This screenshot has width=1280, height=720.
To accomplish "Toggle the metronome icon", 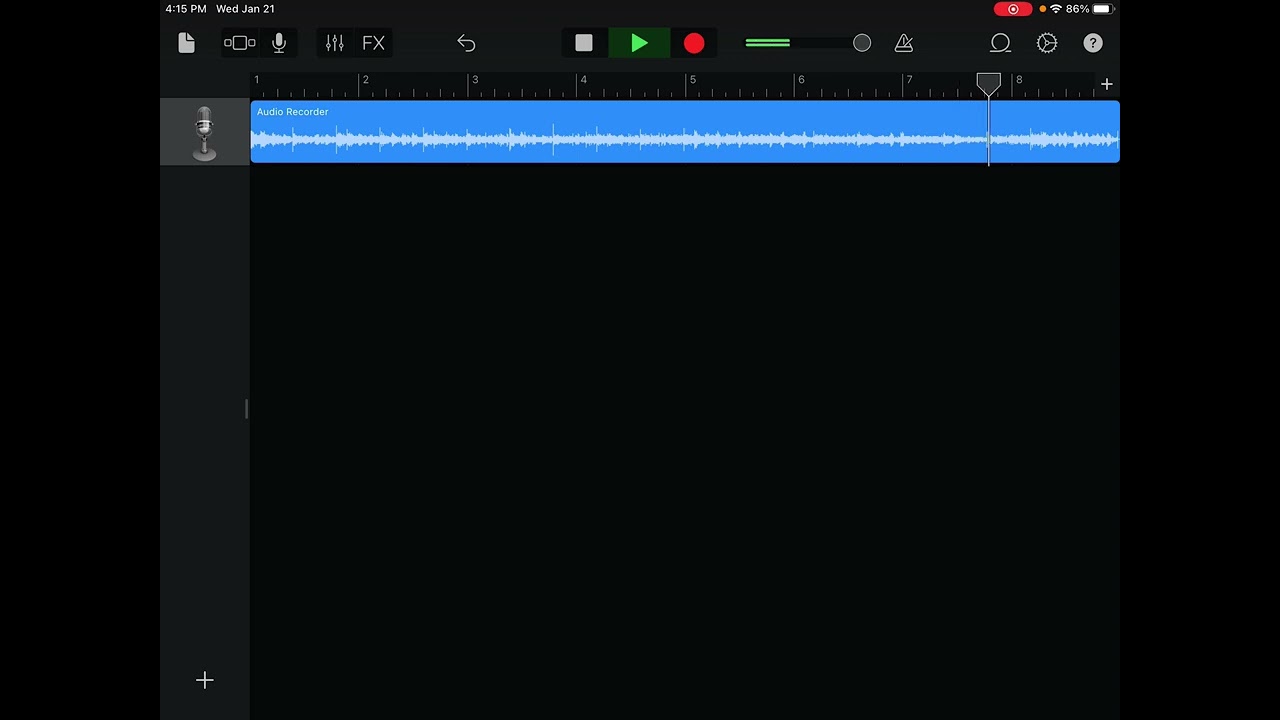I will pyautogui.click(x=904, y=43).
